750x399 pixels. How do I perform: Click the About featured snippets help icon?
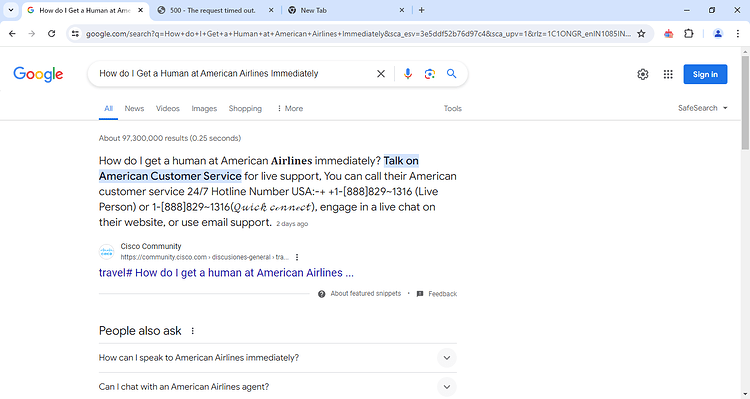[x=322, y=294]
